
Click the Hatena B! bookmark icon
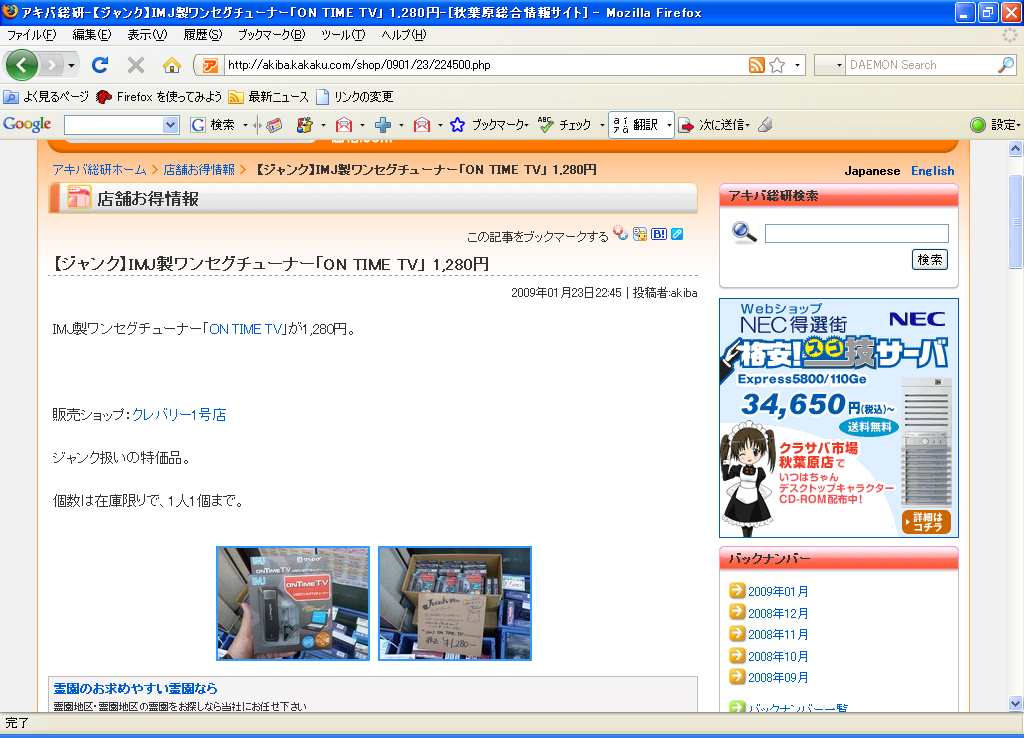tap(659, 234)
